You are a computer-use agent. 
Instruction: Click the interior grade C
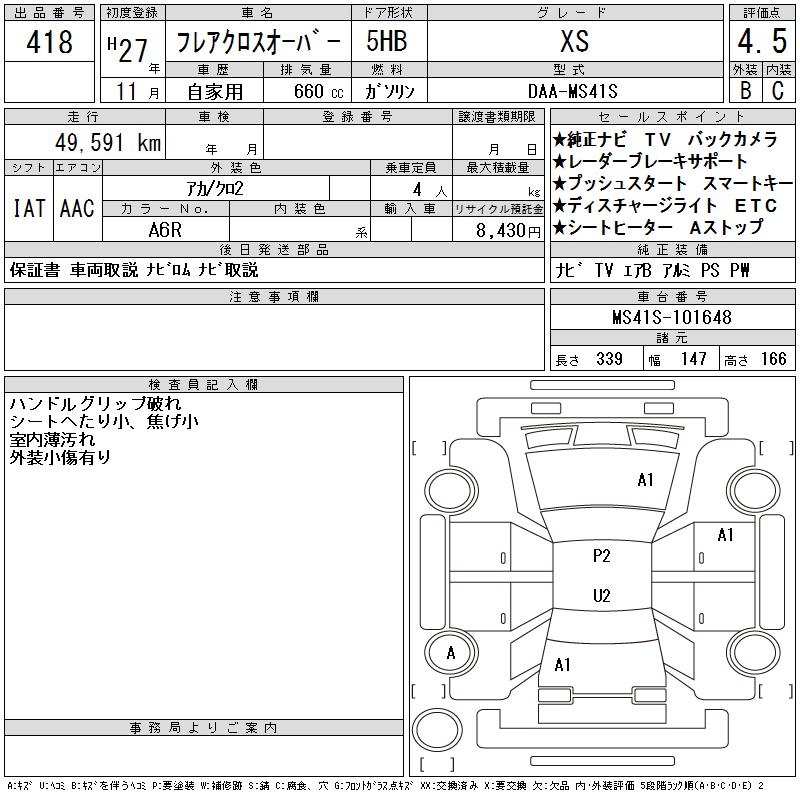click(778, 90)
